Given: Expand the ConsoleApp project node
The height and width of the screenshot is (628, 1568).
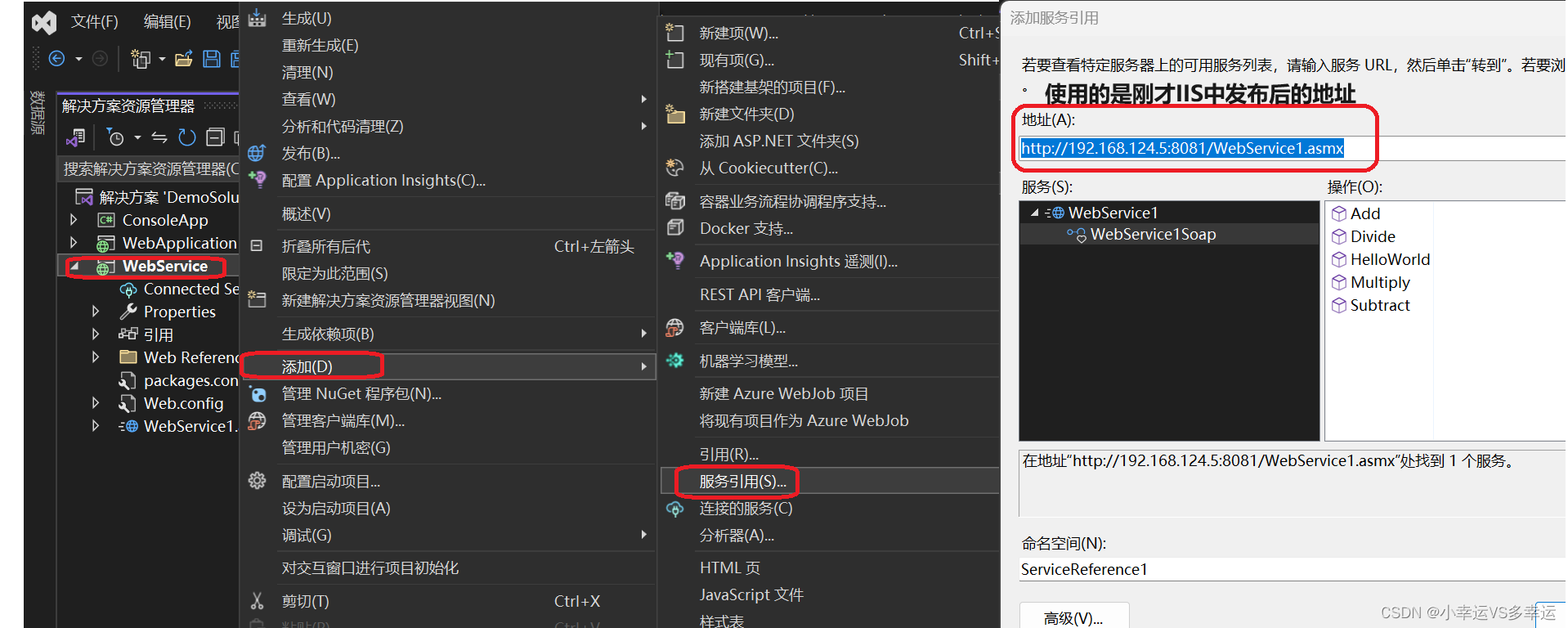Looking at the screenshot, I should pyautogui.click(x=74, y=220).
